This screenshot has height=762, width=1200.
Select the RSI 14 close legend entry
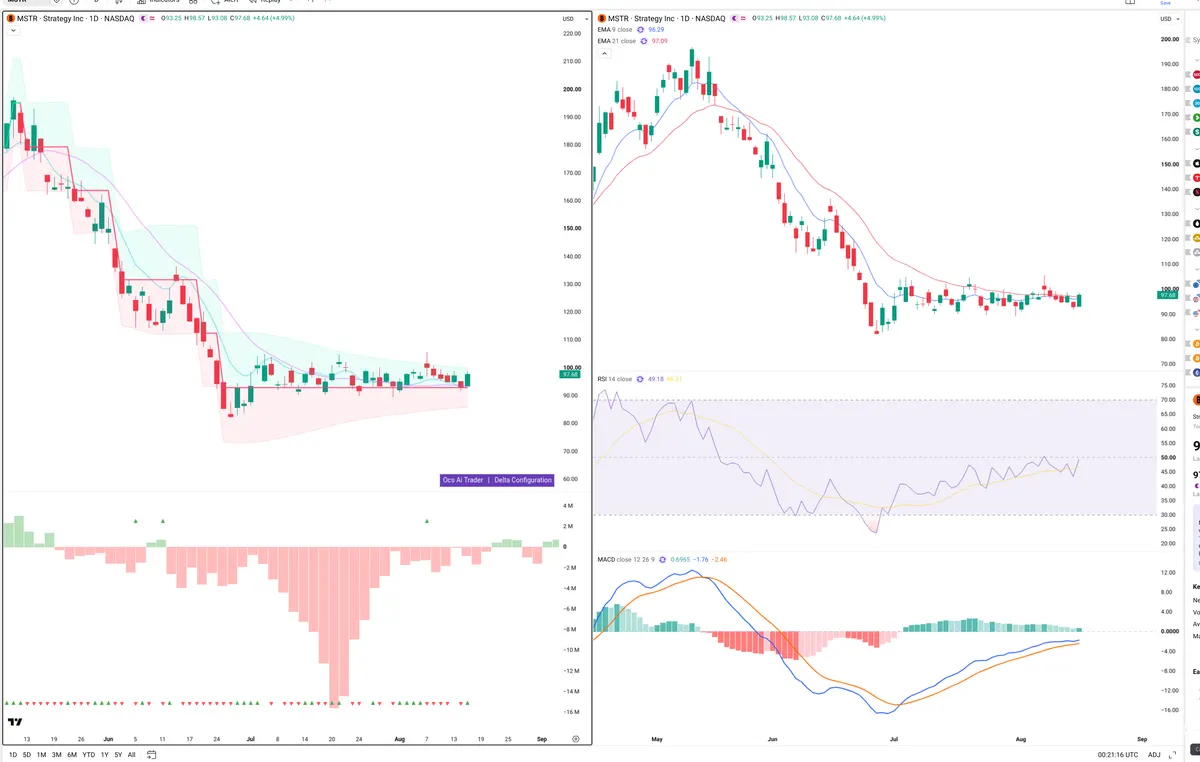tap(615, 379)
